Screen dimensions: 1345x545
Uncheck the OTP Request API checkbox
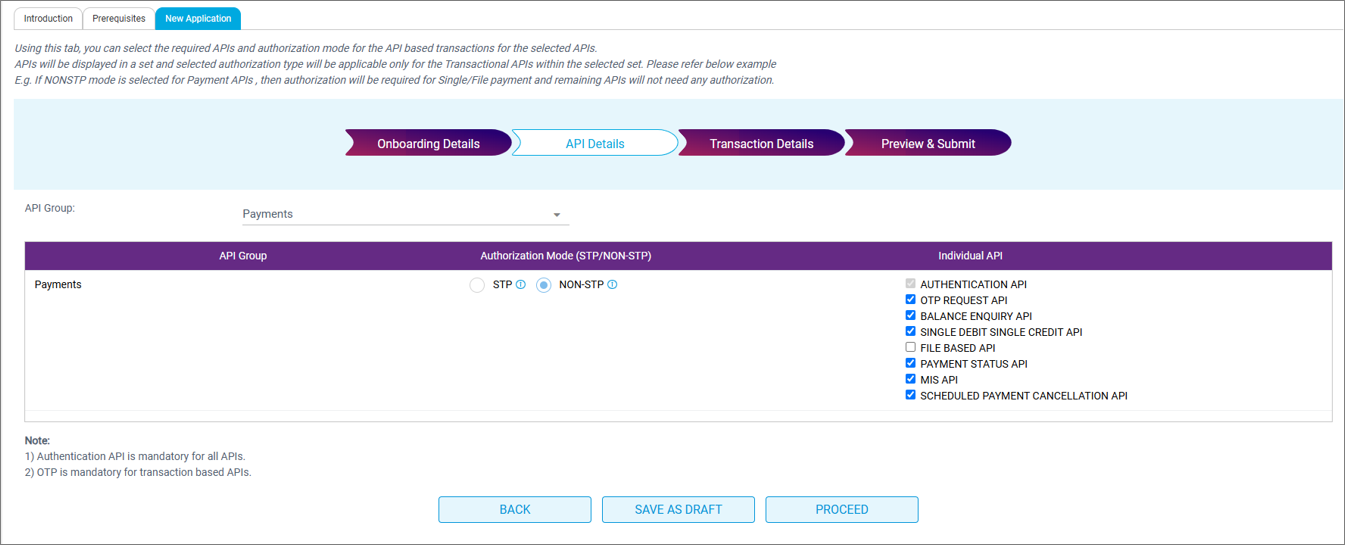910,300
